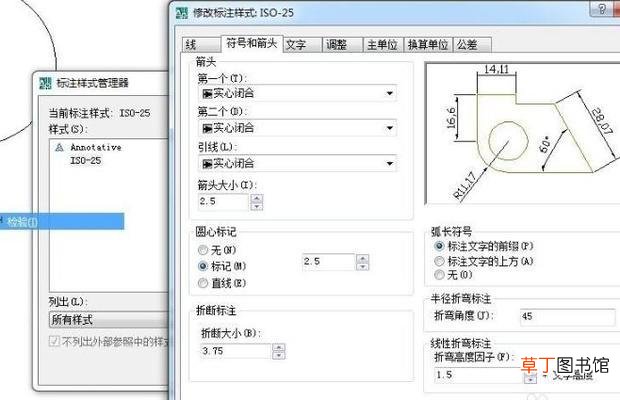Select Annotative style in 标注样式管理器

(96, 147)
